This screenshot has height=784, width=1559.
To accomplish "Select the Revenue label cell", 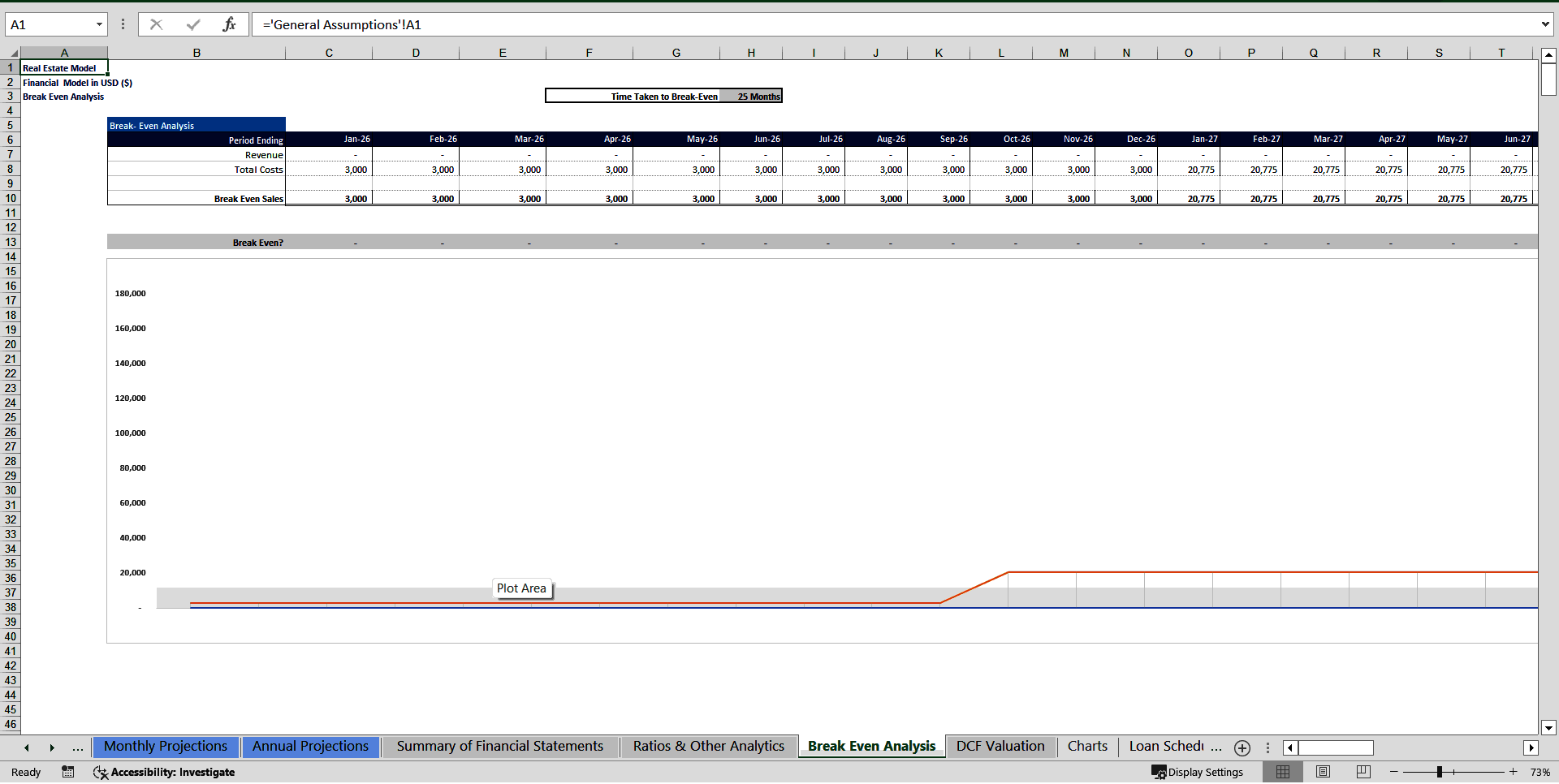I will 196,154.
